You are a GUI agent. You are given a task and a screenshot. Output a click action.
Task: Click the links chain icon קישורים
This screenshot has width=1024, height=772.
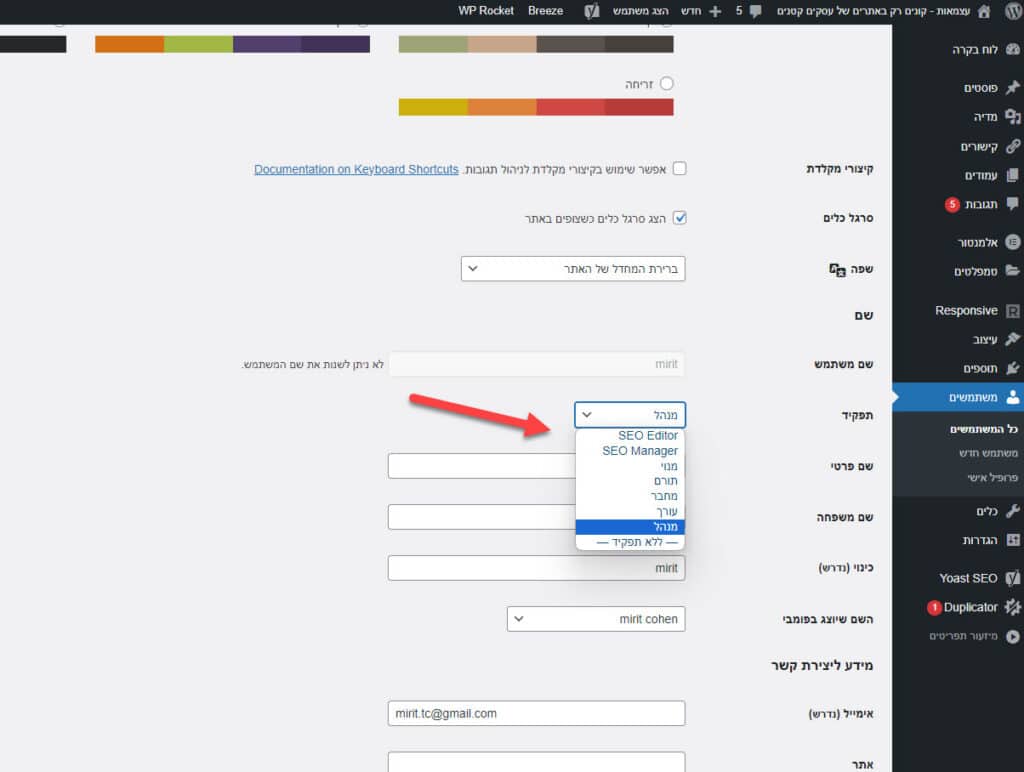pos(1013,146)
